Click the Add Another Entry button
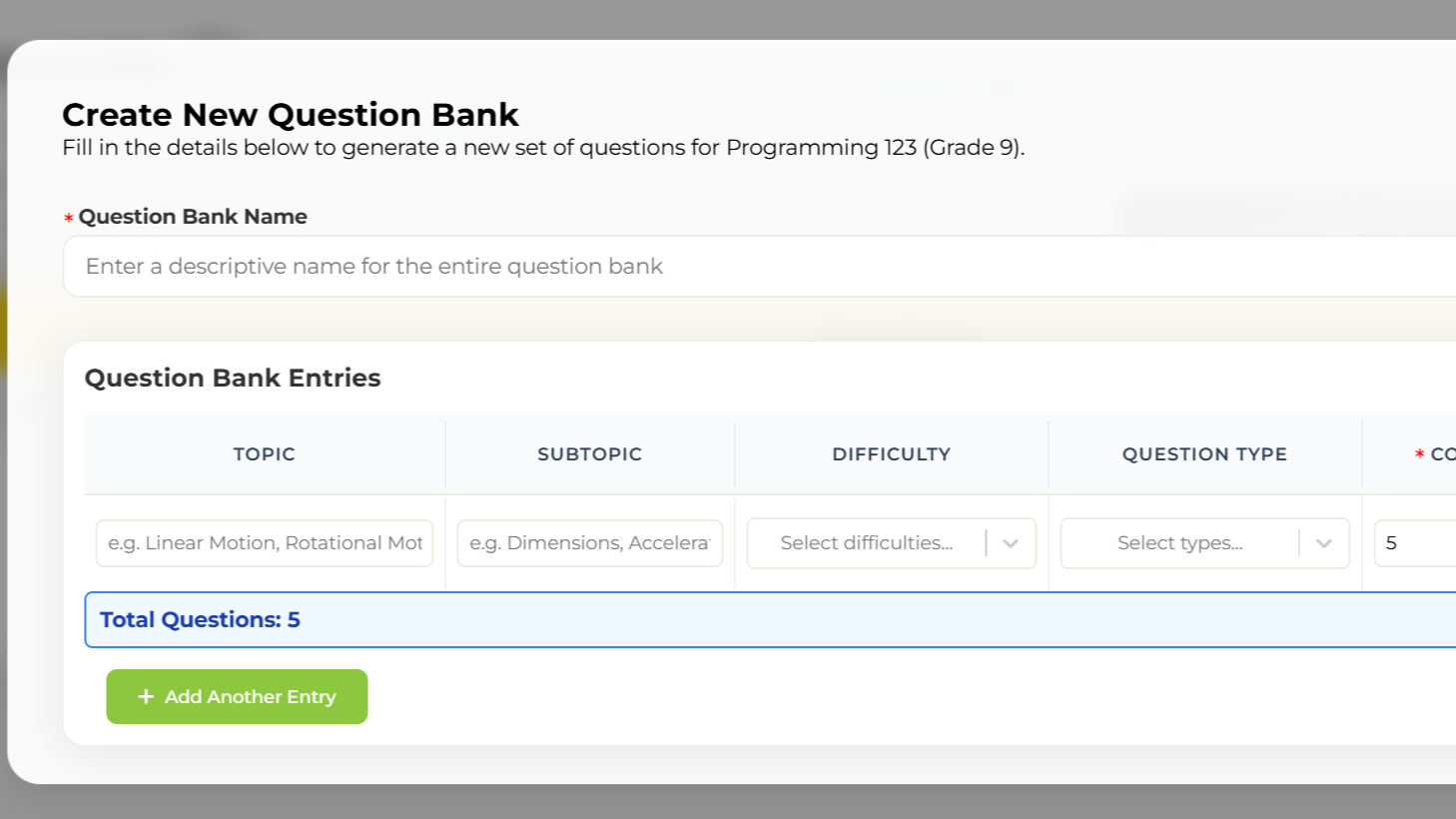The width and height of the screenshot is (1456, 819). [x=237, y=696]
